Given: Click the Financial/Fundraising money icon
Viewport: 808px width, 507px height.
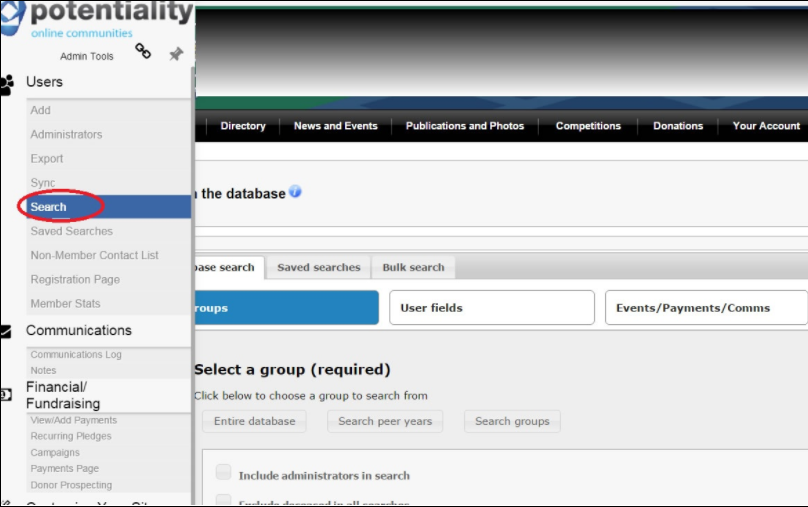Looking at the screenshot, I should pos(6,395).
